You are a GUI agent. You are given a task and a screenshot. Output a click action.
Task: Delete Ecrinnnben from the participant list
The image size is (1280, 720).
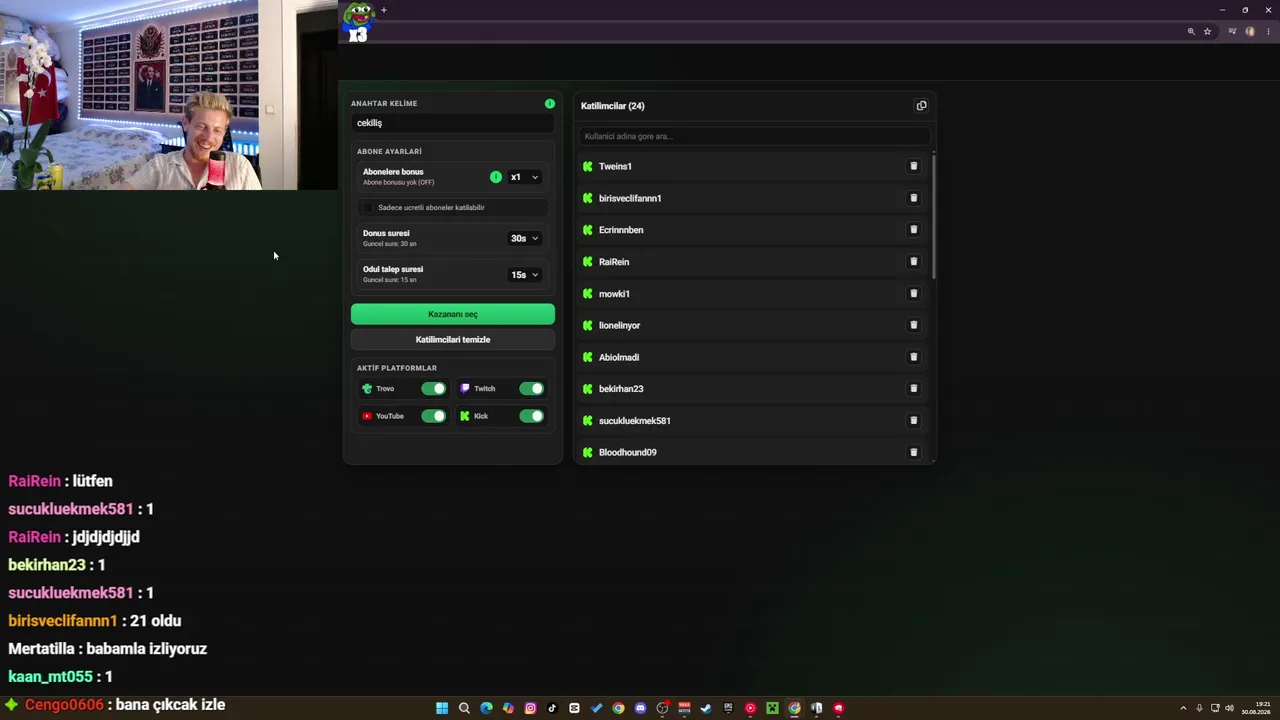(x=913, y=230)
